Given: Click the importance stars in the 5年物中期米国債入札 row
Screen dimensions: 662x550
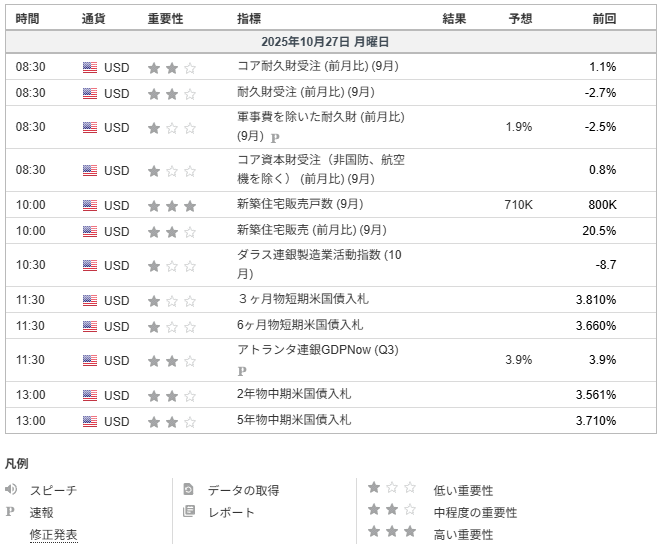Looking at the screenshot, I should click(x=171, y=421).
